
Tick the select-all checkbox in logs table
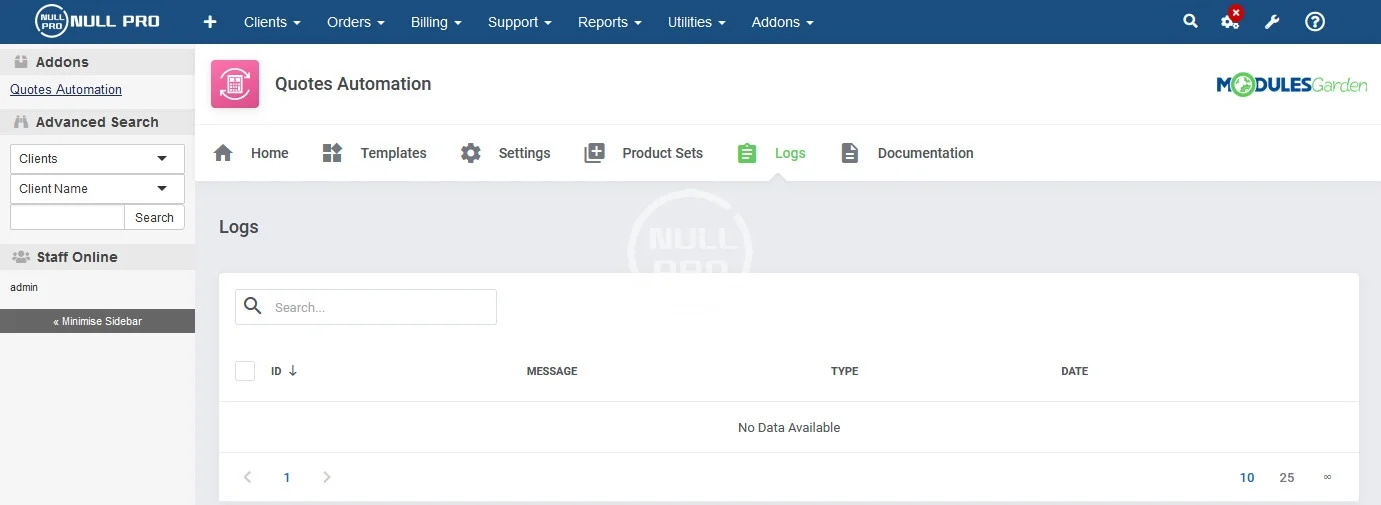[245, 371]
